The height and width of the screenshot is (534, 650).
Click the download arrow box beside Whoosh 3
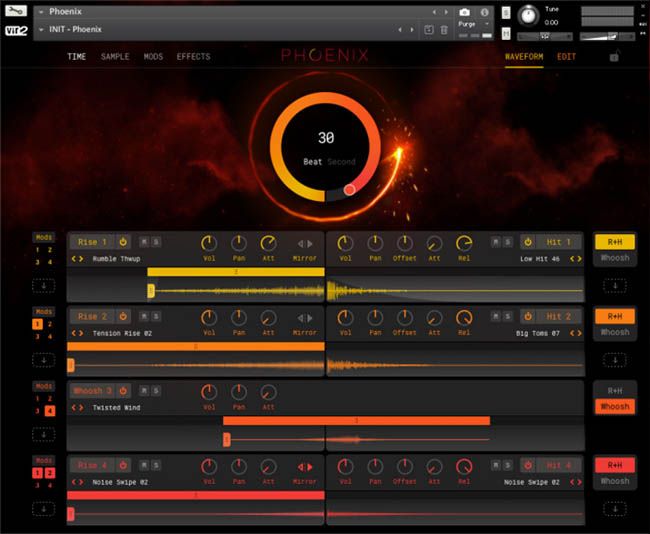click(x=44, y=434)
